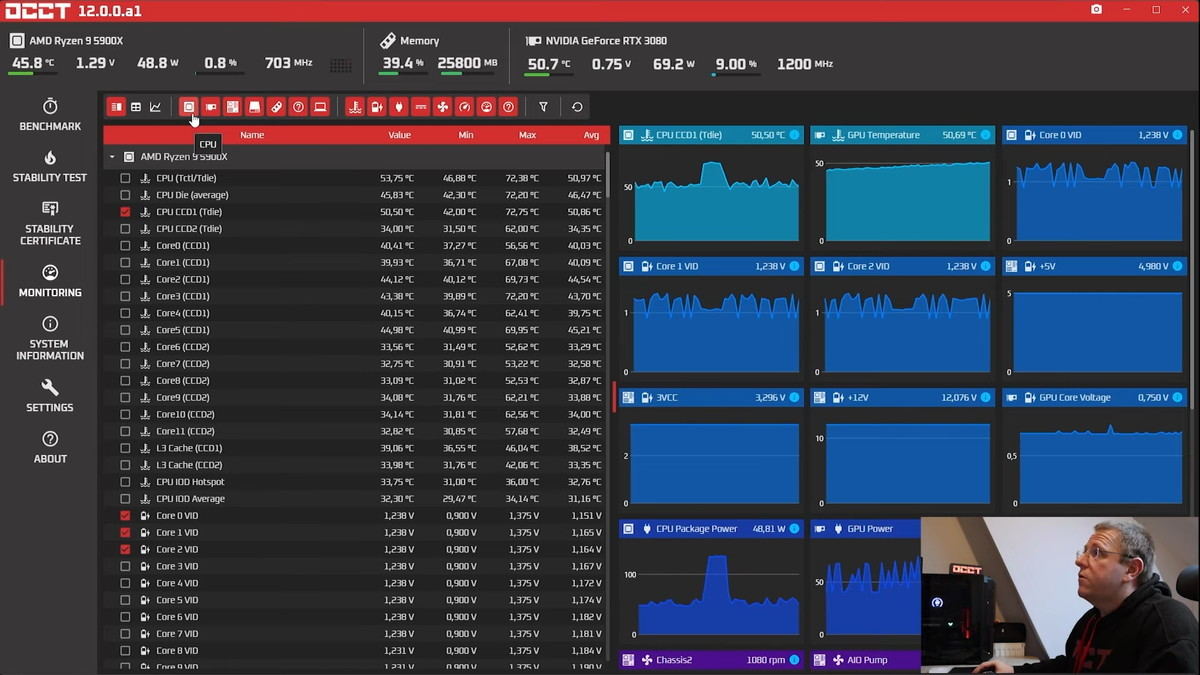Toggle the speedometer frequency filter icon
Image resolution: width=1200 pixels, height=675 pixels.
[x=464, y=106]
